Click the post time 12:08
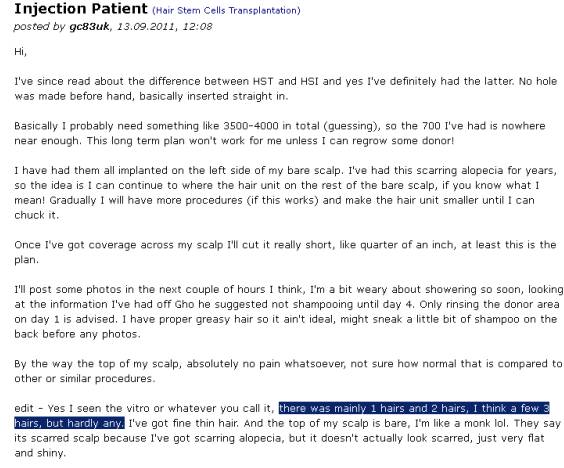564x468 pixels. tap(197, 27)
